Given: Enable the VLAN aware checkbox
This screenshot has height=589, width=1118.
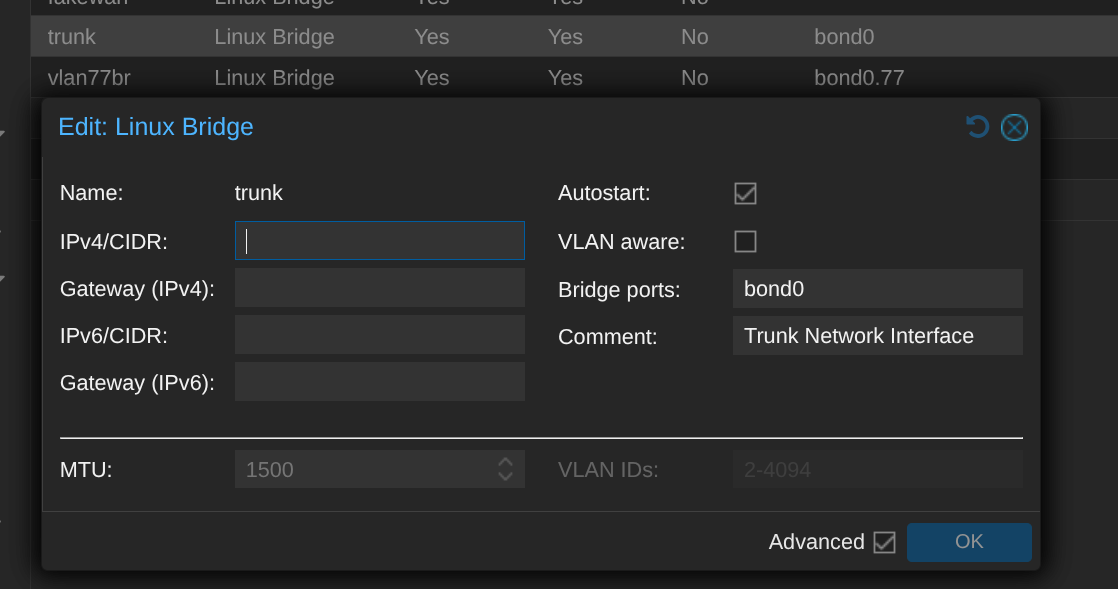Looking at the screenshot, I should click(745, 241).
